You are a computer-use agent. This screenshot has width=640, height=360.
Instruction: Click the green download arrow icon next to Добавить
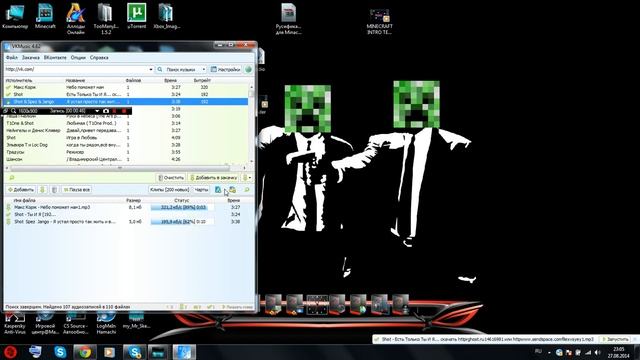coord(42,190)
